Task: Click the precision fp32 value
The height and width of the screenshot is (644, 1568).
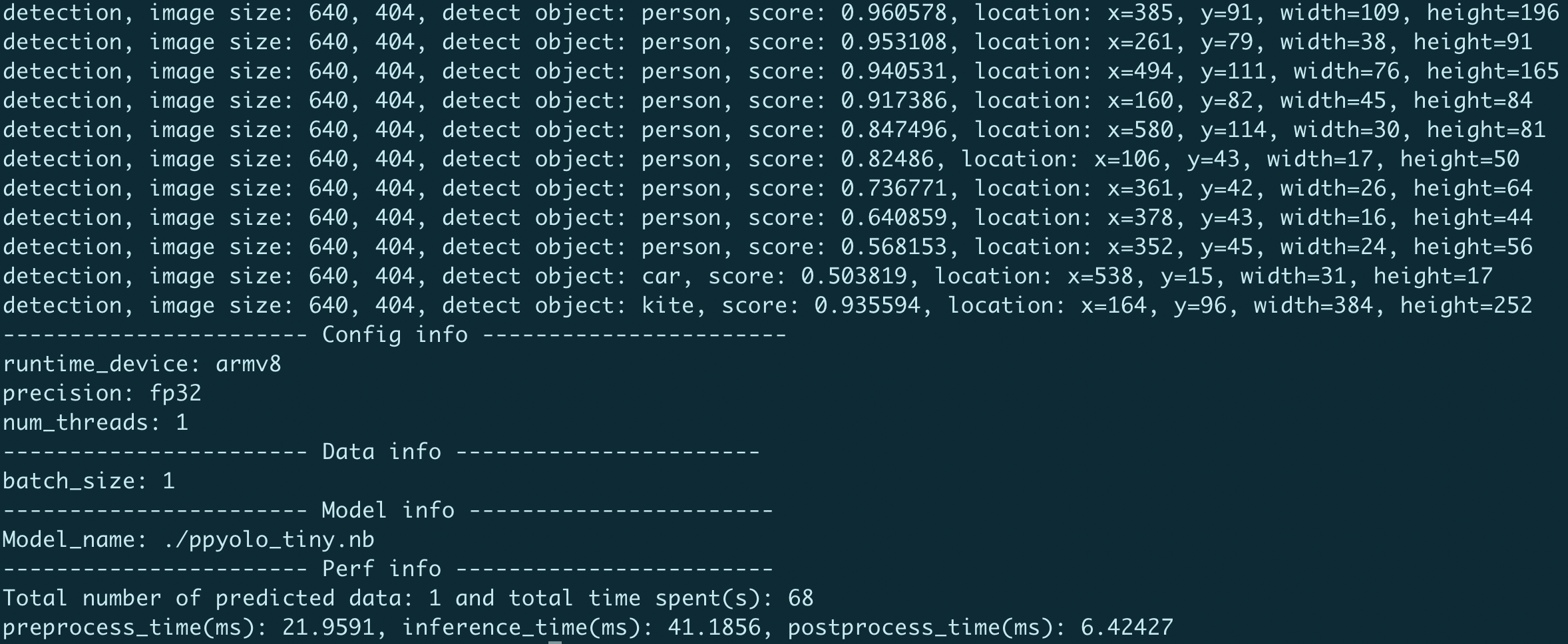Action: (x=175, y=394)
